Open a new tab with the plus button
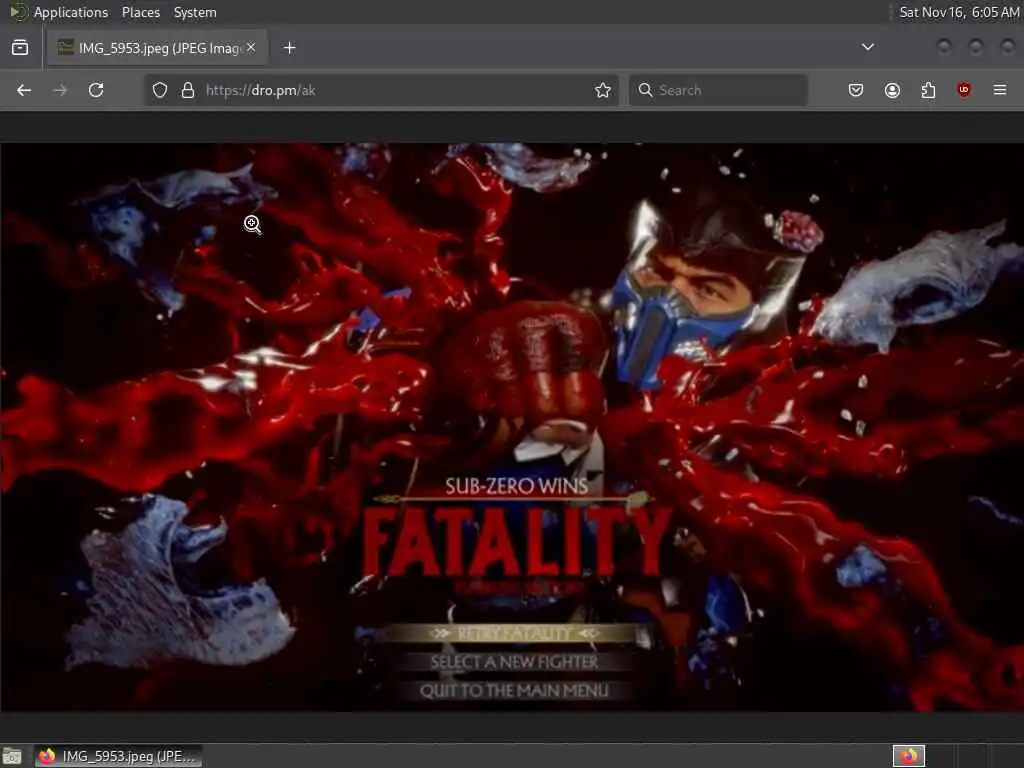1024x768 pixels. tap(290, 48)
